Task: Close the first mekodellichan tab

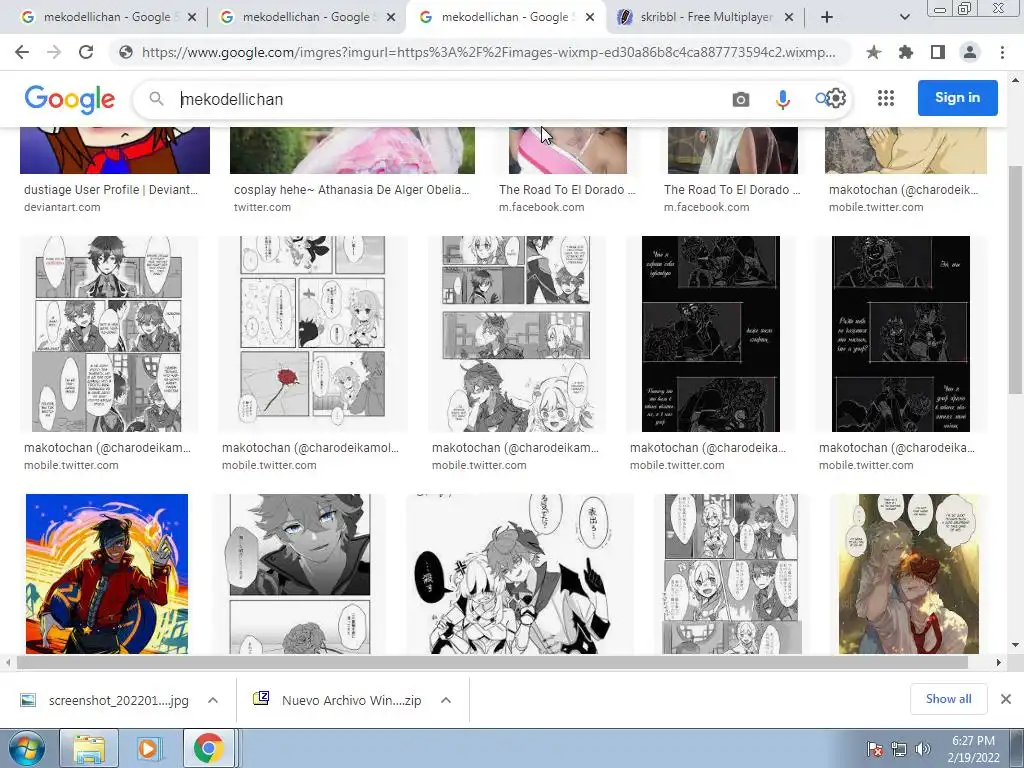Action: 191,17
